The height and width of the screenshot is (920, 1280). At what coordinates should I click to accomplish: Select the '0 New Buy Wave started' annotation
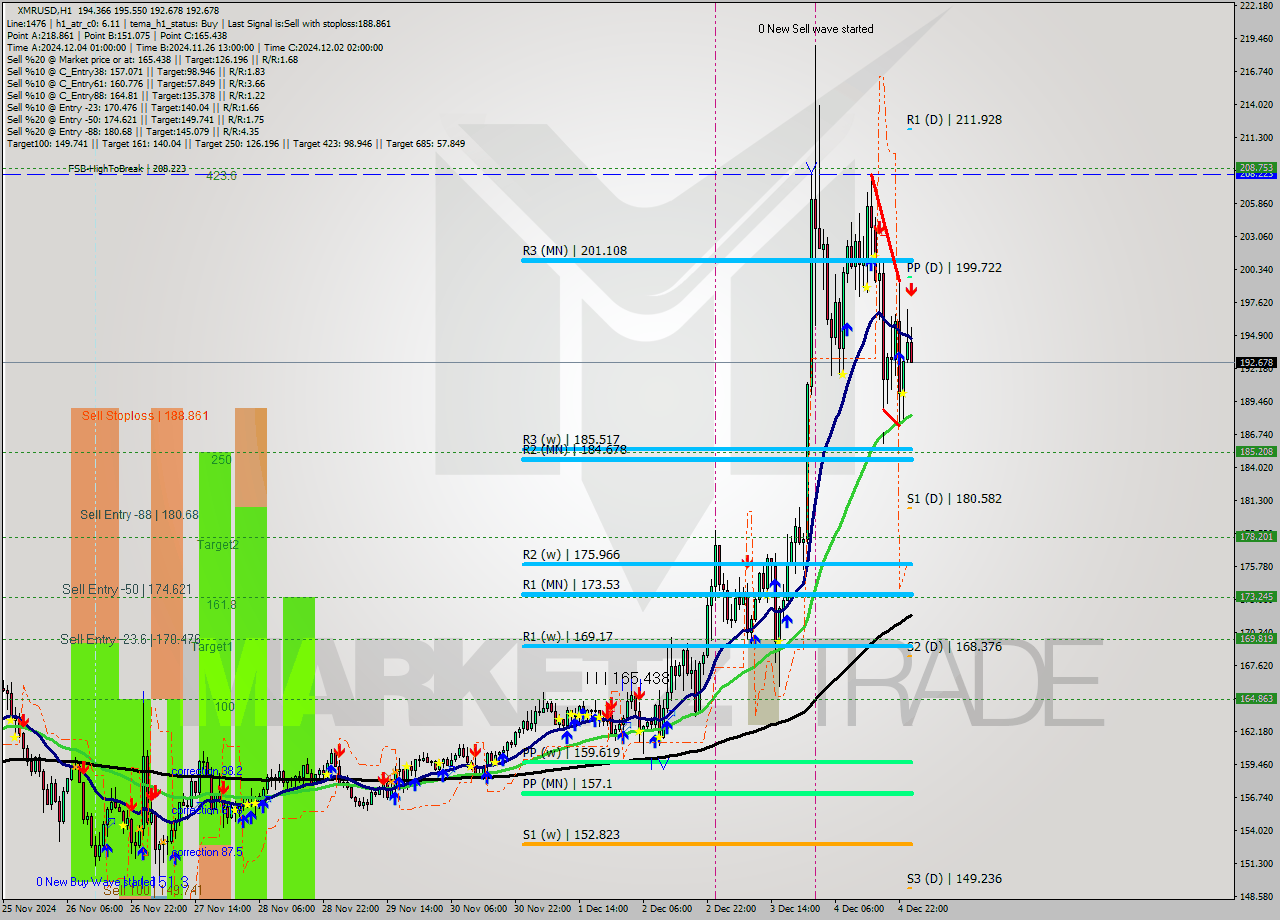(x=94, y=882)
